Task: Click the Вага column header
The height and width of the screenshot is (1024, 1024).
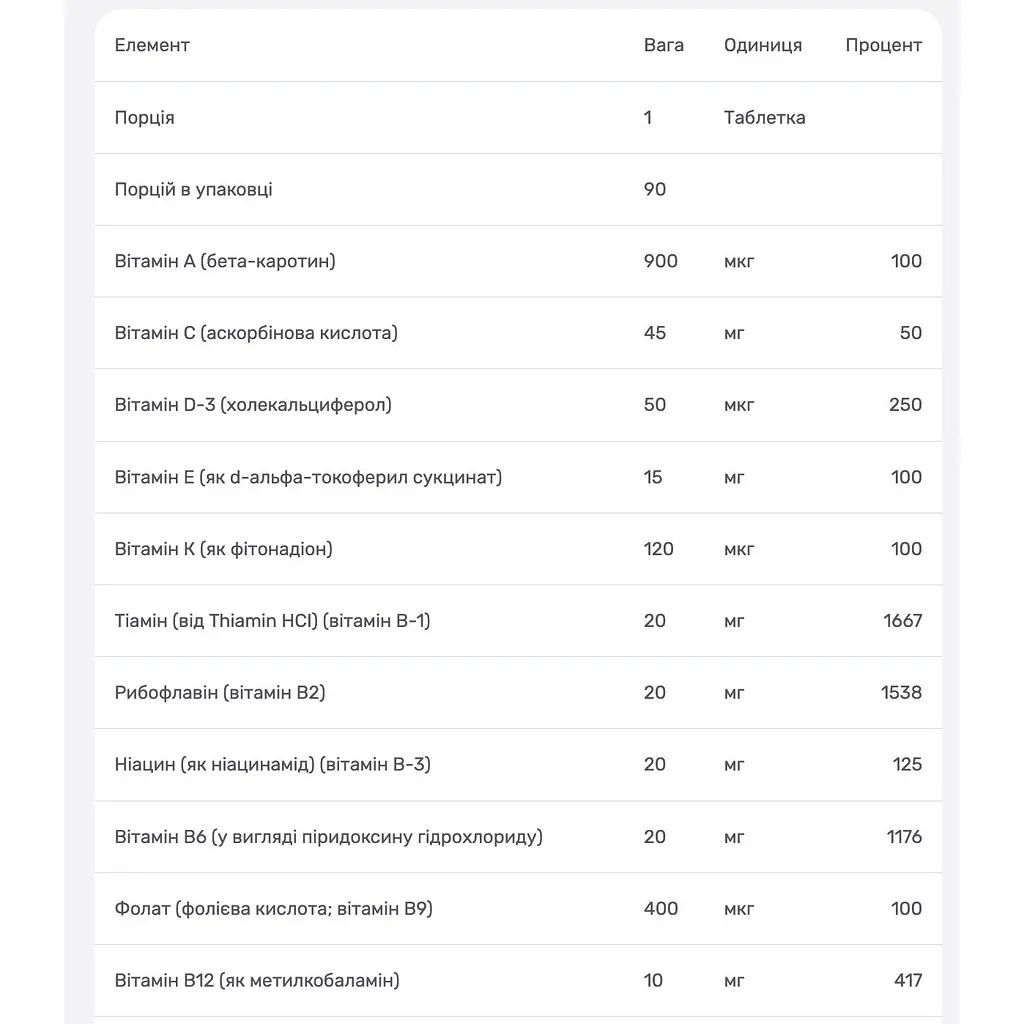Action: coord(664,45)
